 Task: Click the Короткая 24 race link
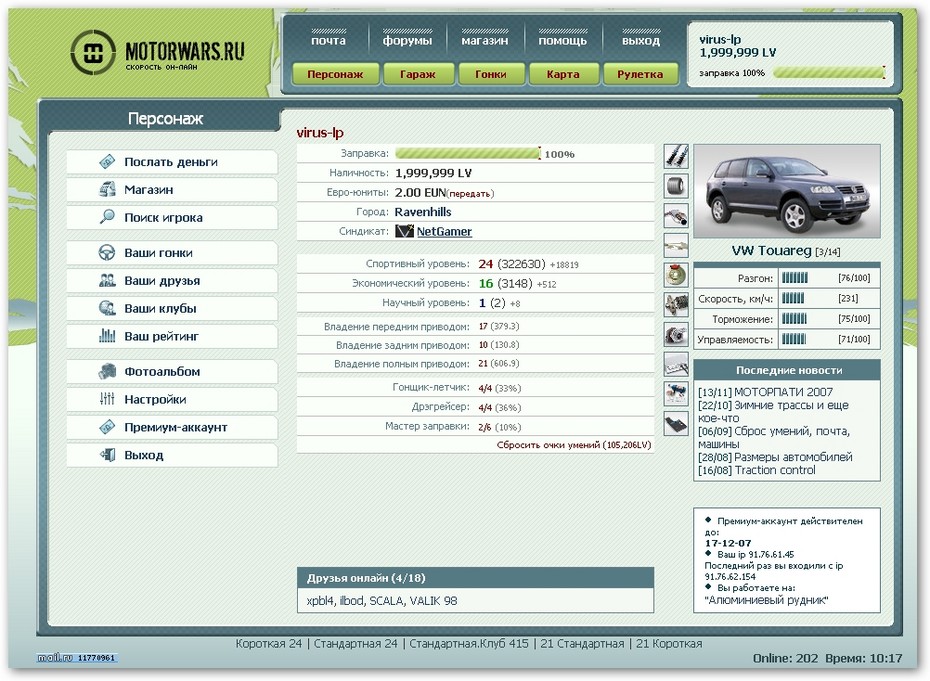coord(269,644)
